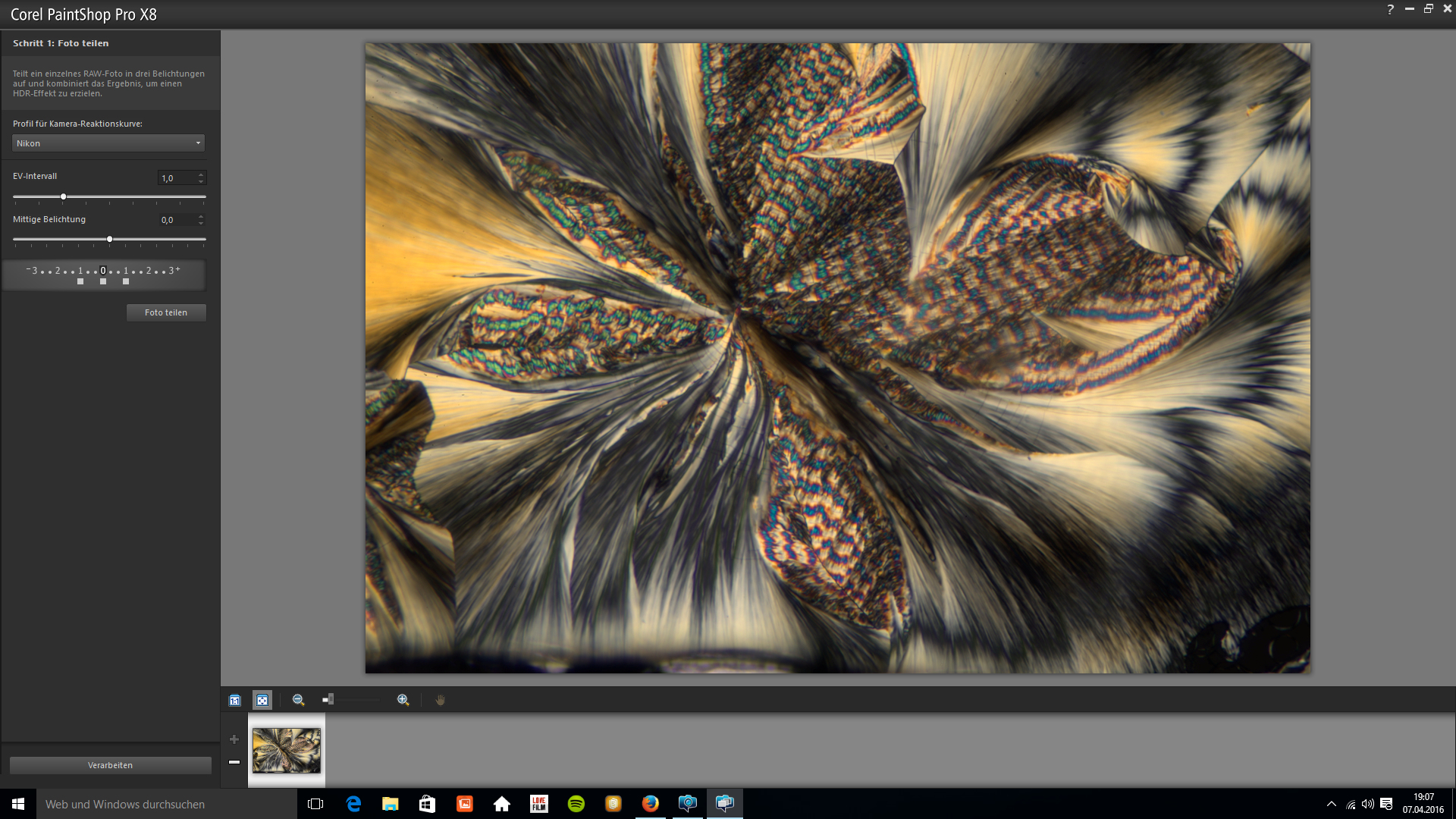Click the 1:1 actual size zoom icon
1456x819 pixels.
pyautogui.click(x=235, y=700)
